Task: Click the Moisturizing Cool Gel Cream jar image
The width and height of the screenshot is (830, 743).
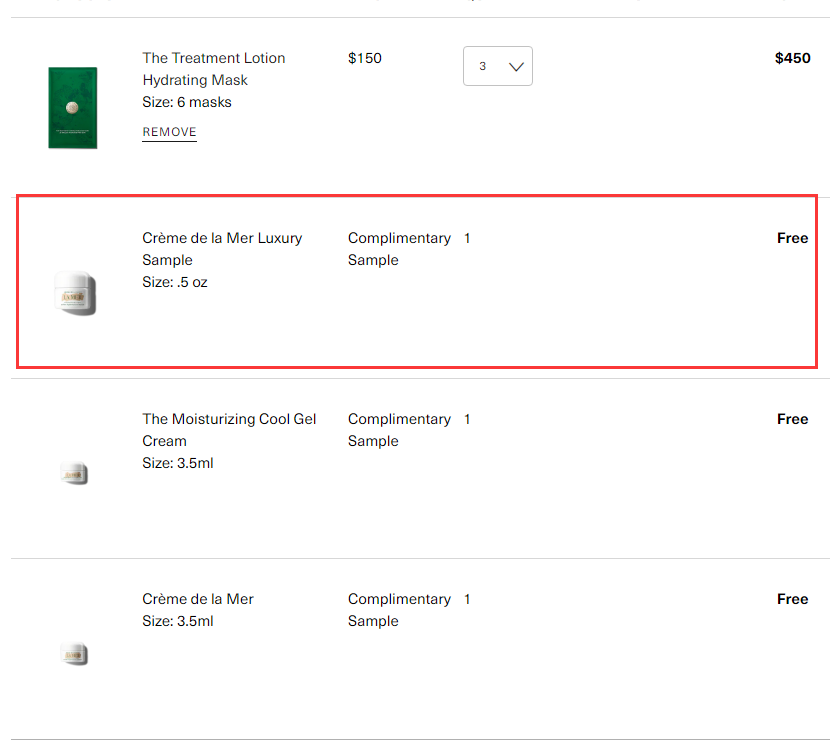Action: [74, 473]
